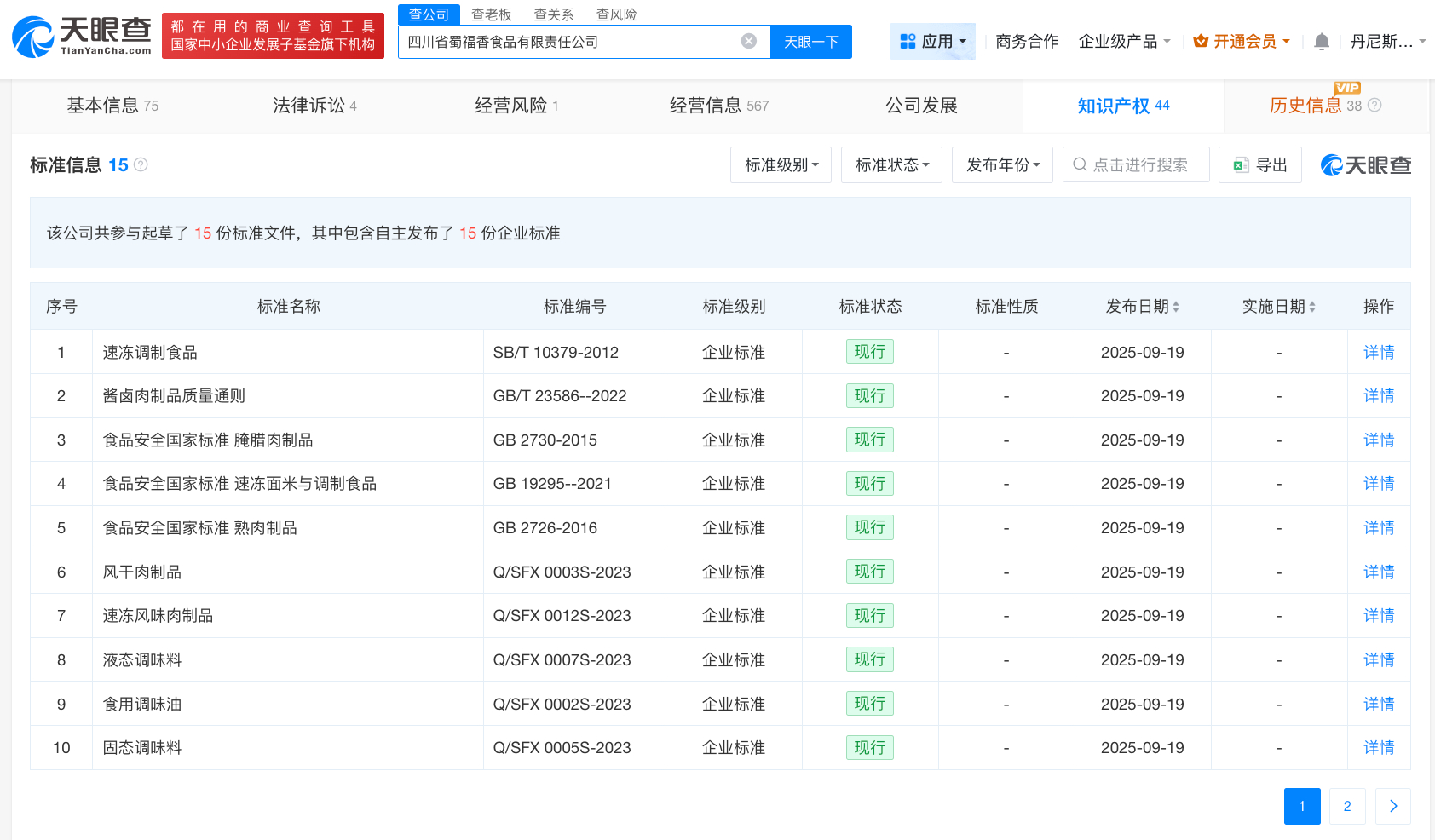Clear the company search with the X icon
Viewport: 1435px width, 840px height.
click(x=748, y=40)
